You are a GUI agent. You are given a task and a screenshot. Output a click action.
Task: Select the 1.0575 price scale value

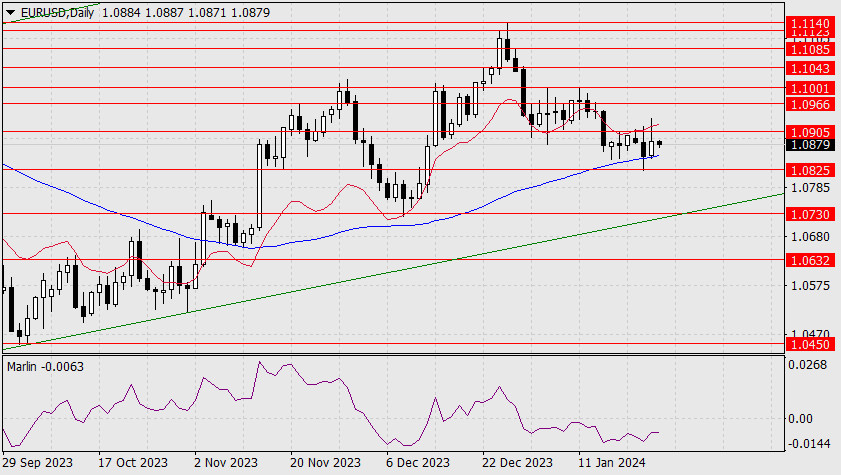810,285
